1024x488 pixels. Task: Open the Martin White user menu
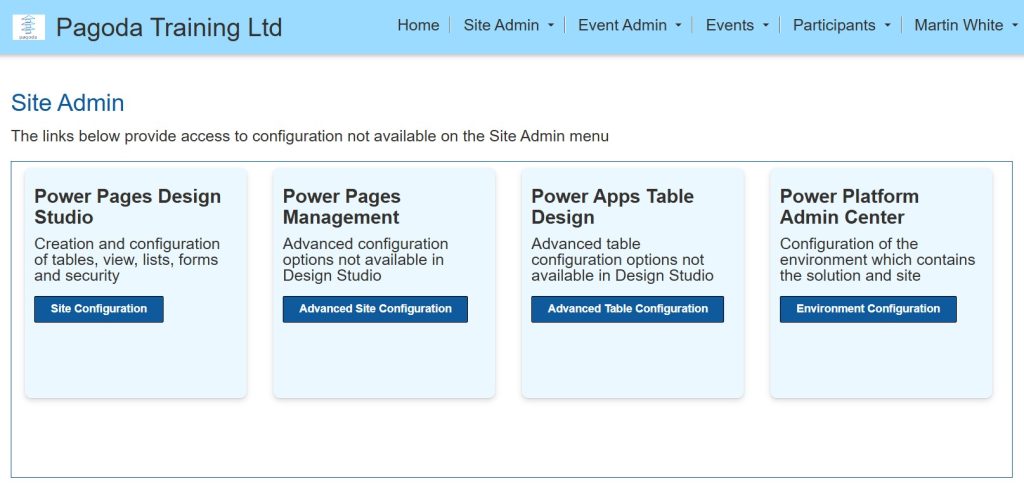(959, 25)
